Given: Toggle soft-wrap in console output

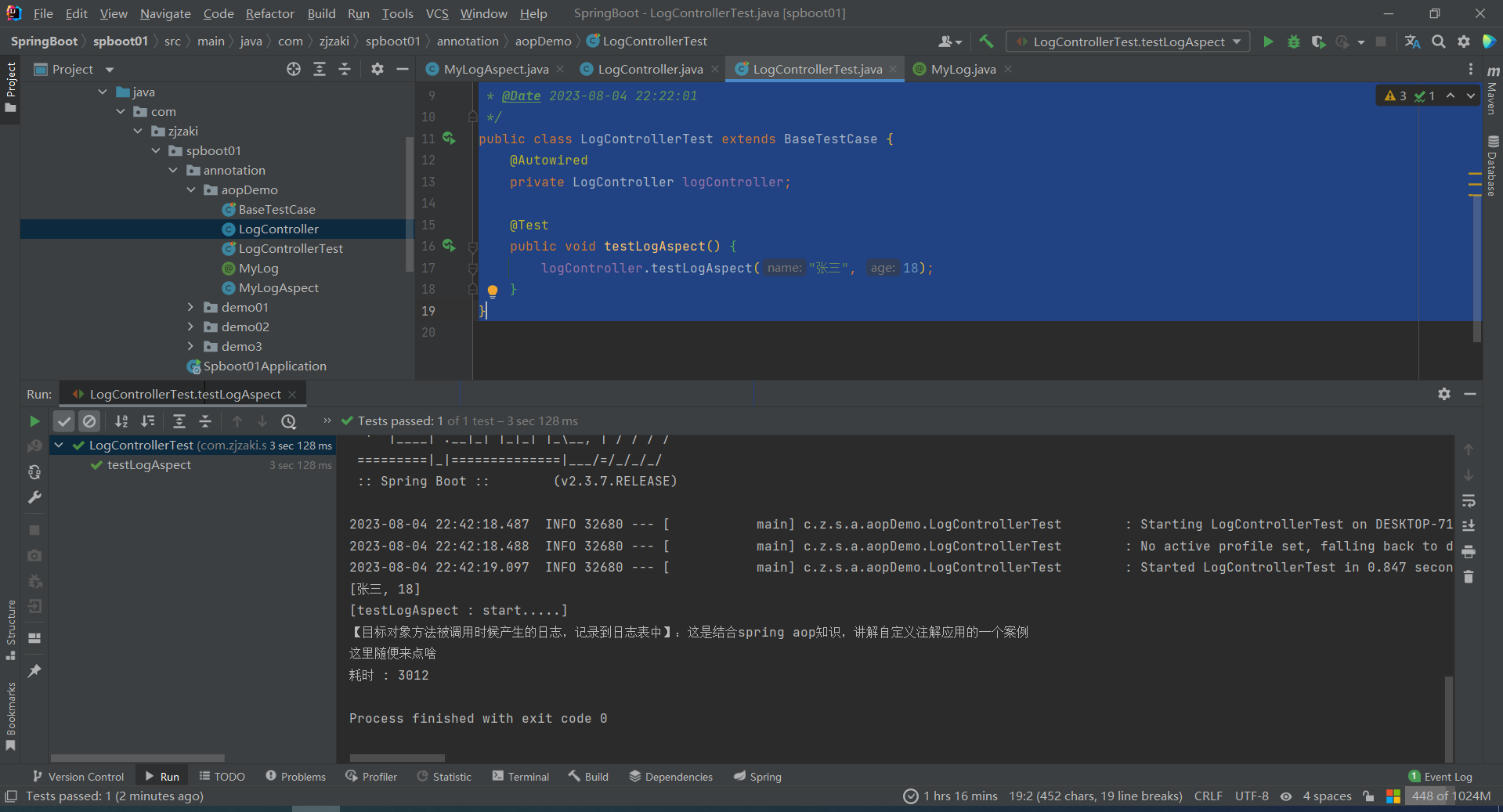Looking at the screenshot, I should tap(1469, 500).
